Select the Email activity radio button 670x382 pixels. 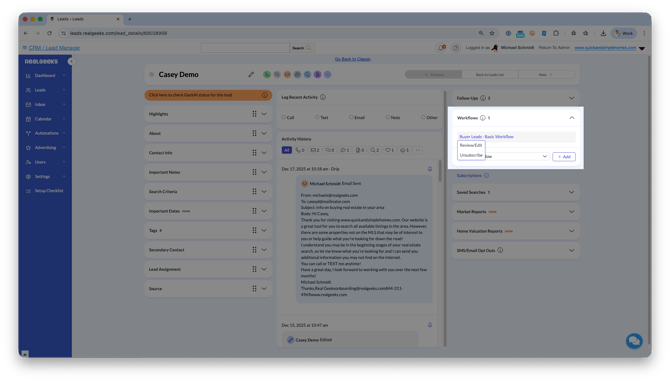tap(351, 117)
